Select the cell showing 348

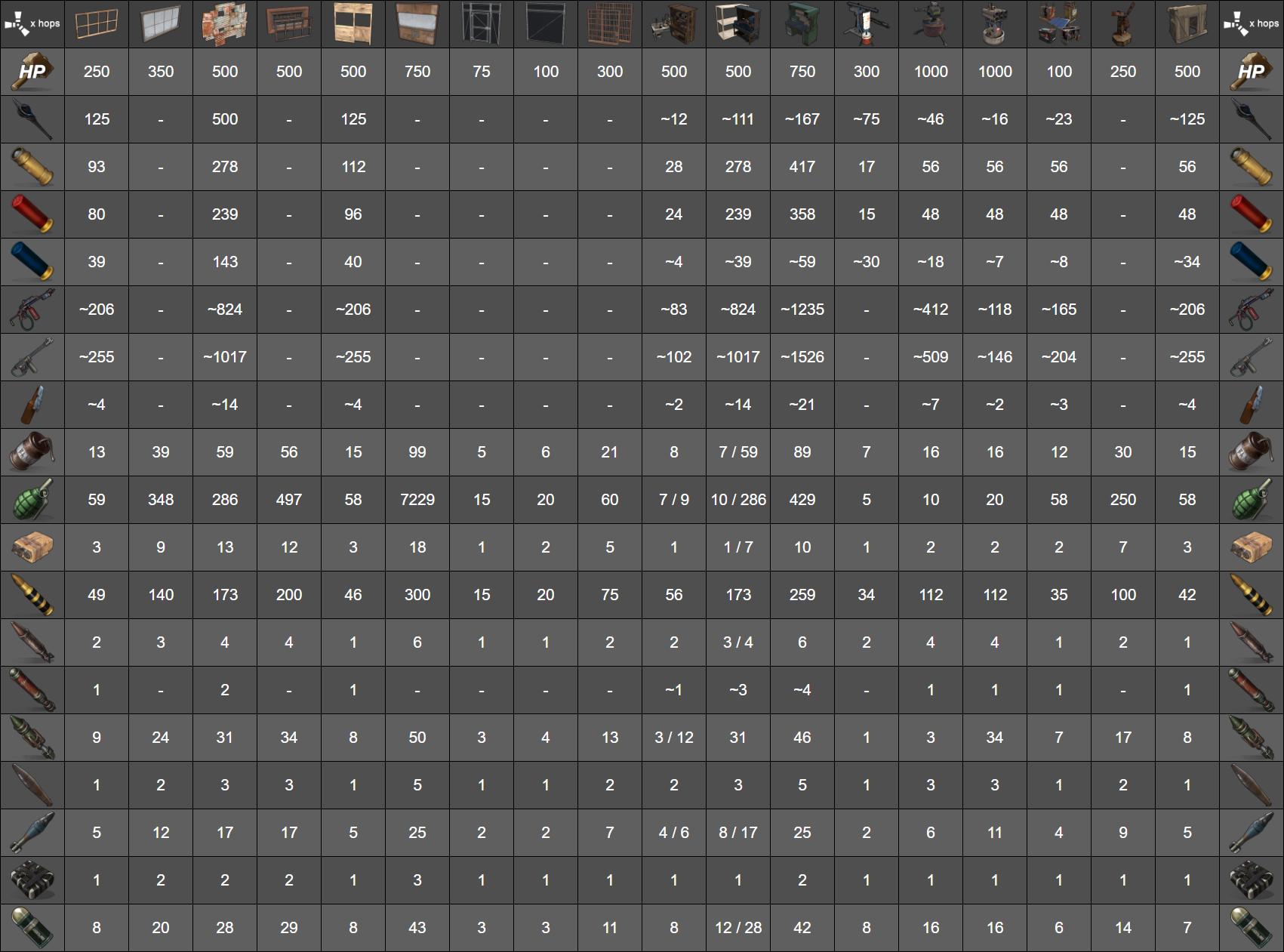(161, 500)
